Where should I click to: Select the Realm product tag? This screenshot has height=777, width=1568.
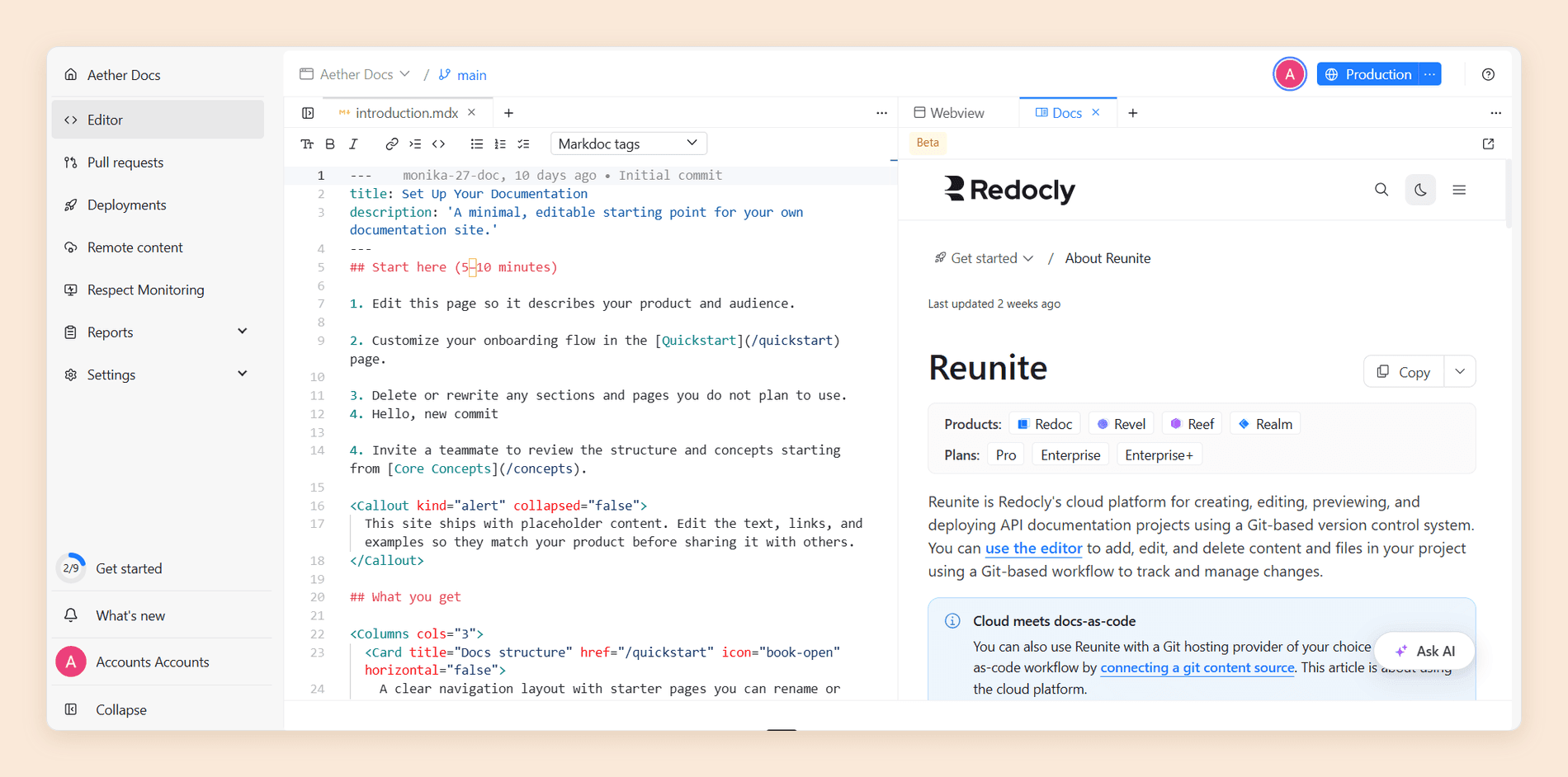pyautogui.click(x=1265, y=424)
